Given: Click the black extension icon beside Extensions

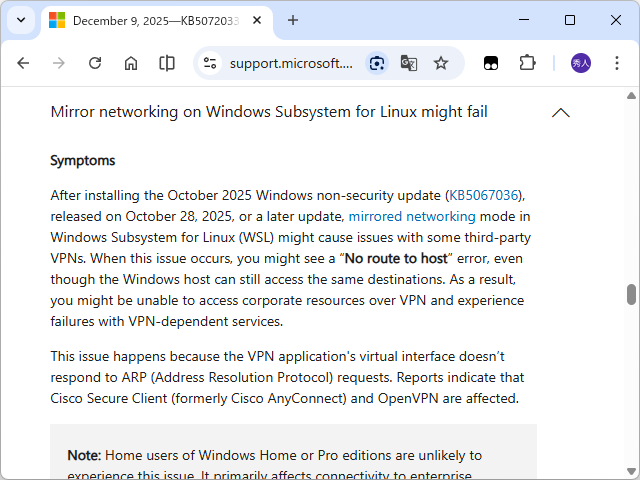Looking at the screenshot, I should 491,63.
